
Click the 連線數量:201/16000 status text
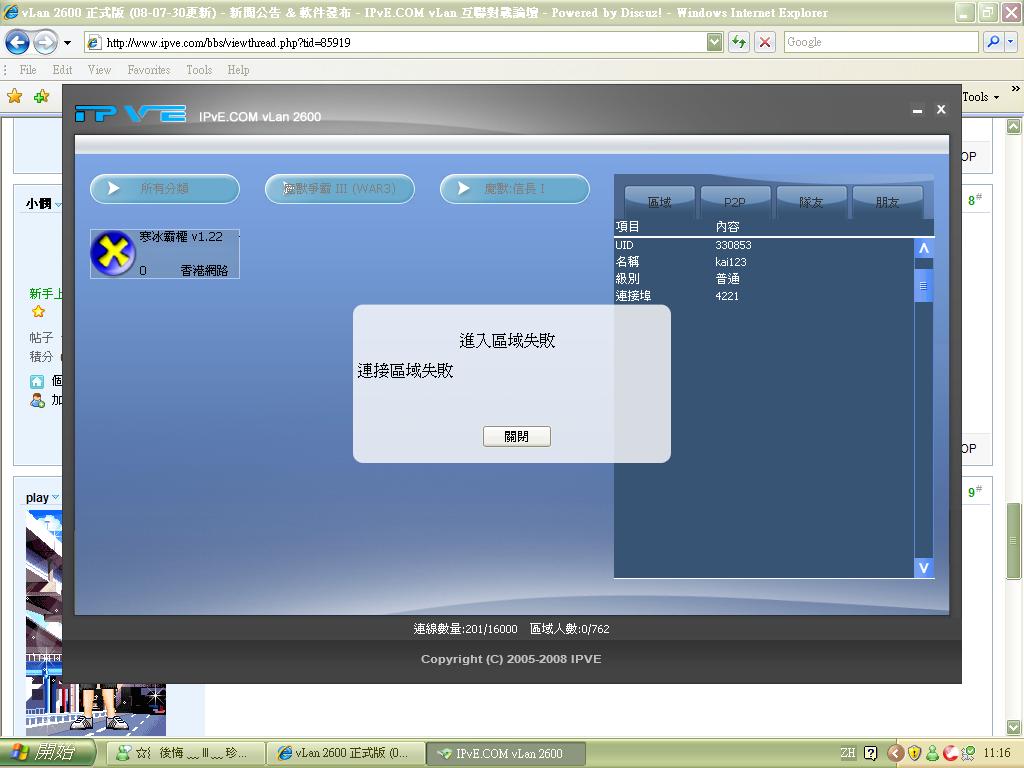click(x=465, y=629)
